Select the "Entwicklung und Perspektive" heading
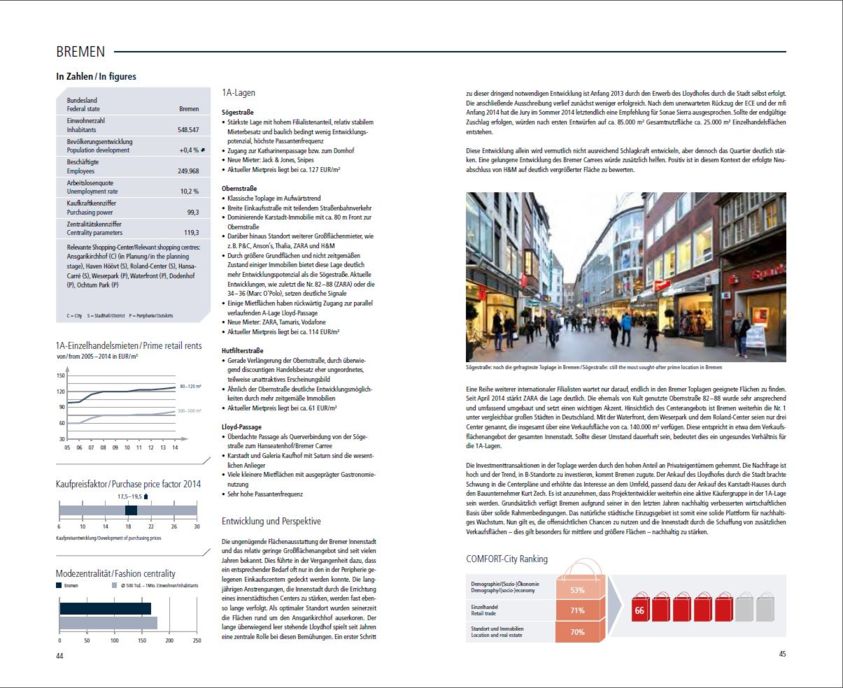 point(271,521)
